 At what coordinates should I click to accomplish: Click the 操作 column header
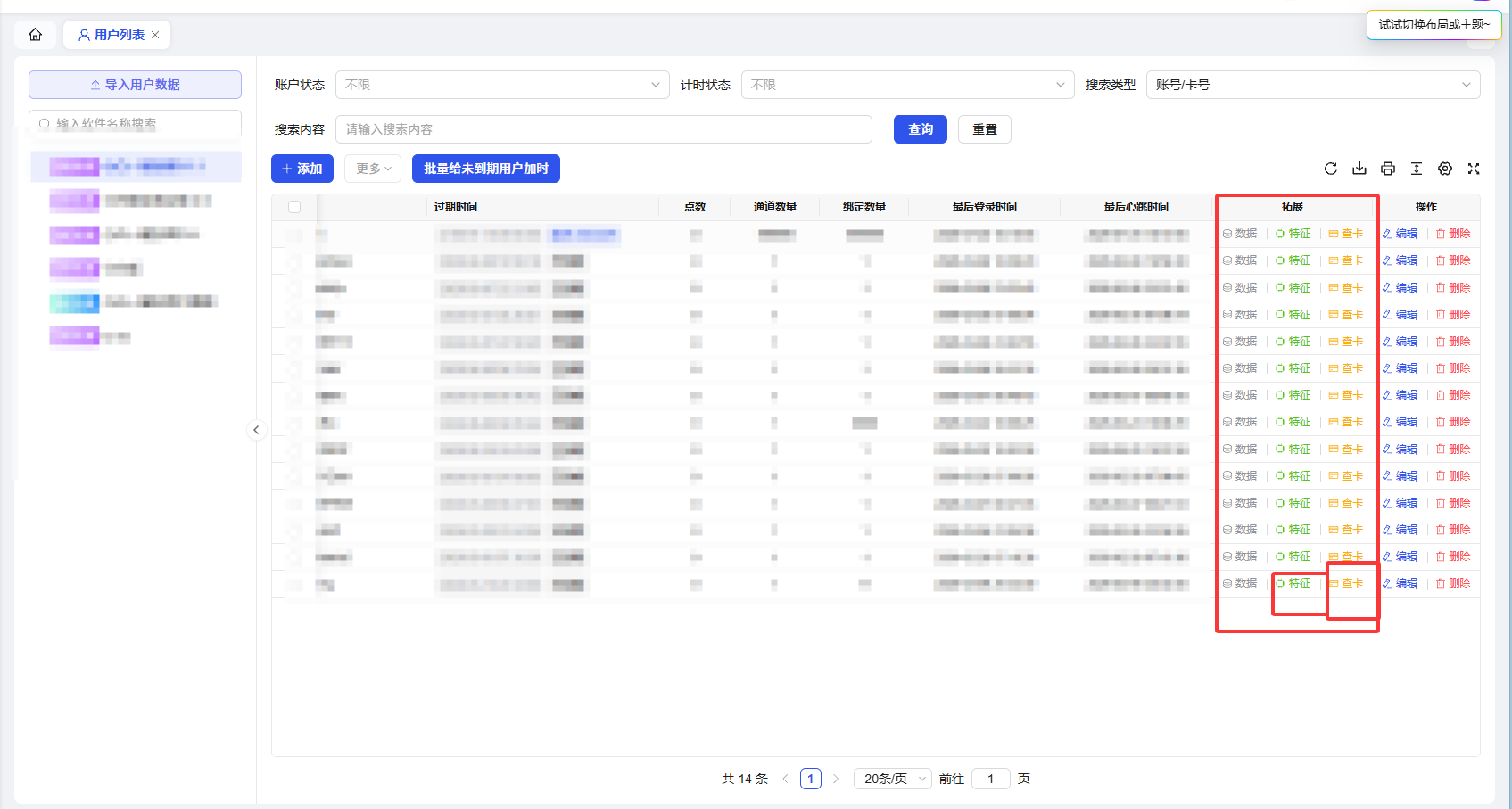point(1426,207)
